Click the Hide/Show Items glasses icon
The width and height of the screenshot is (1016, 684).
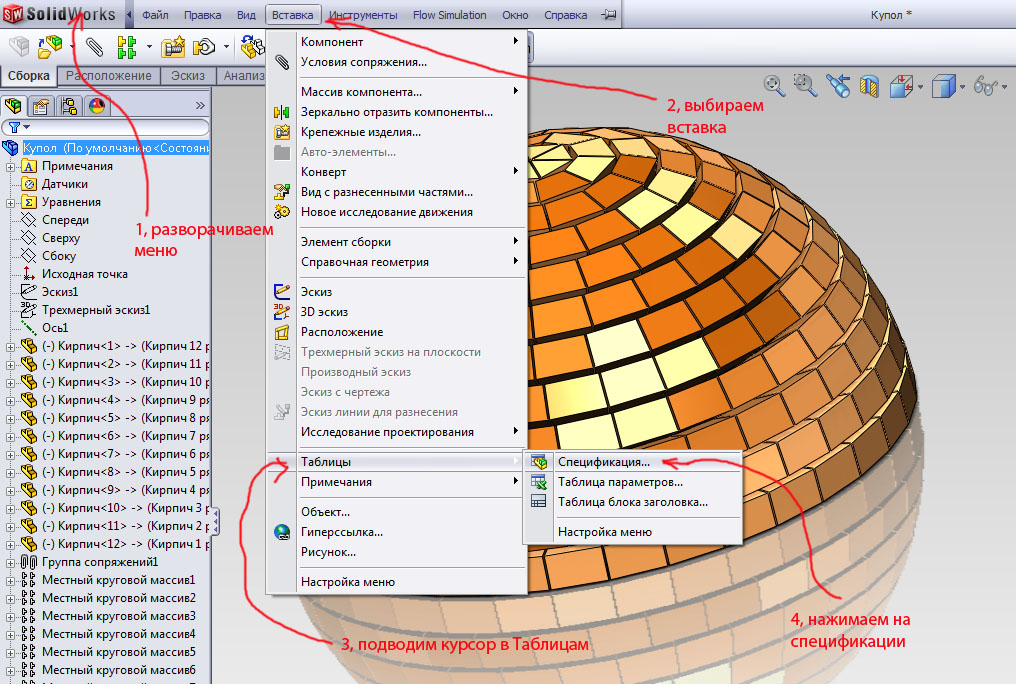tap(984, 87)
